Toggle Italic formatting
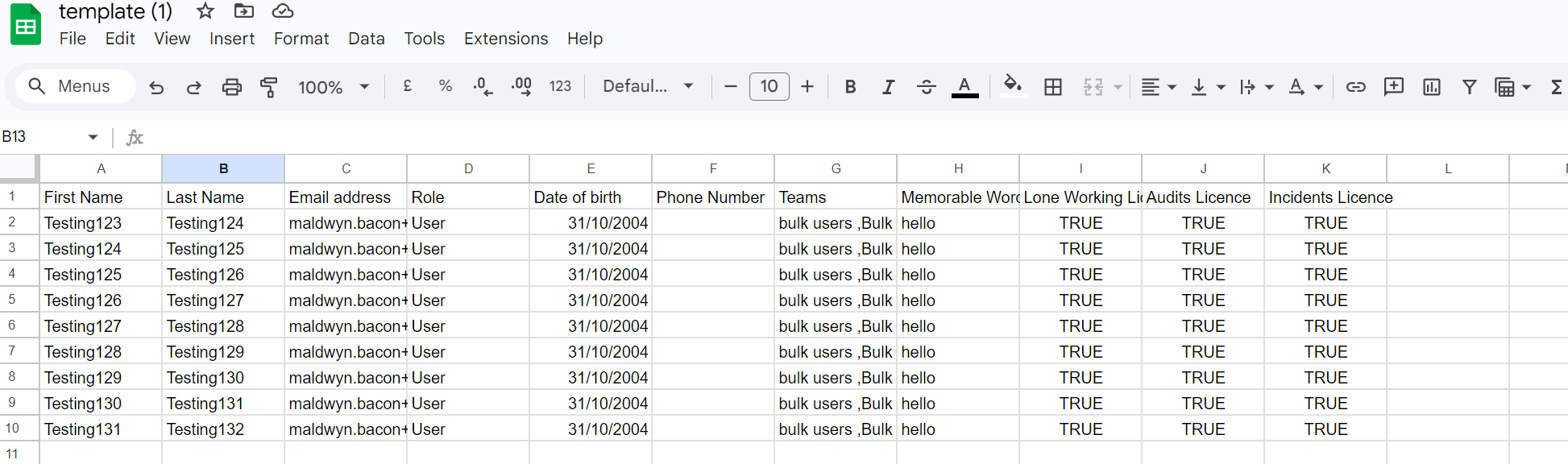1568x464 pixels. coord(888,87)
